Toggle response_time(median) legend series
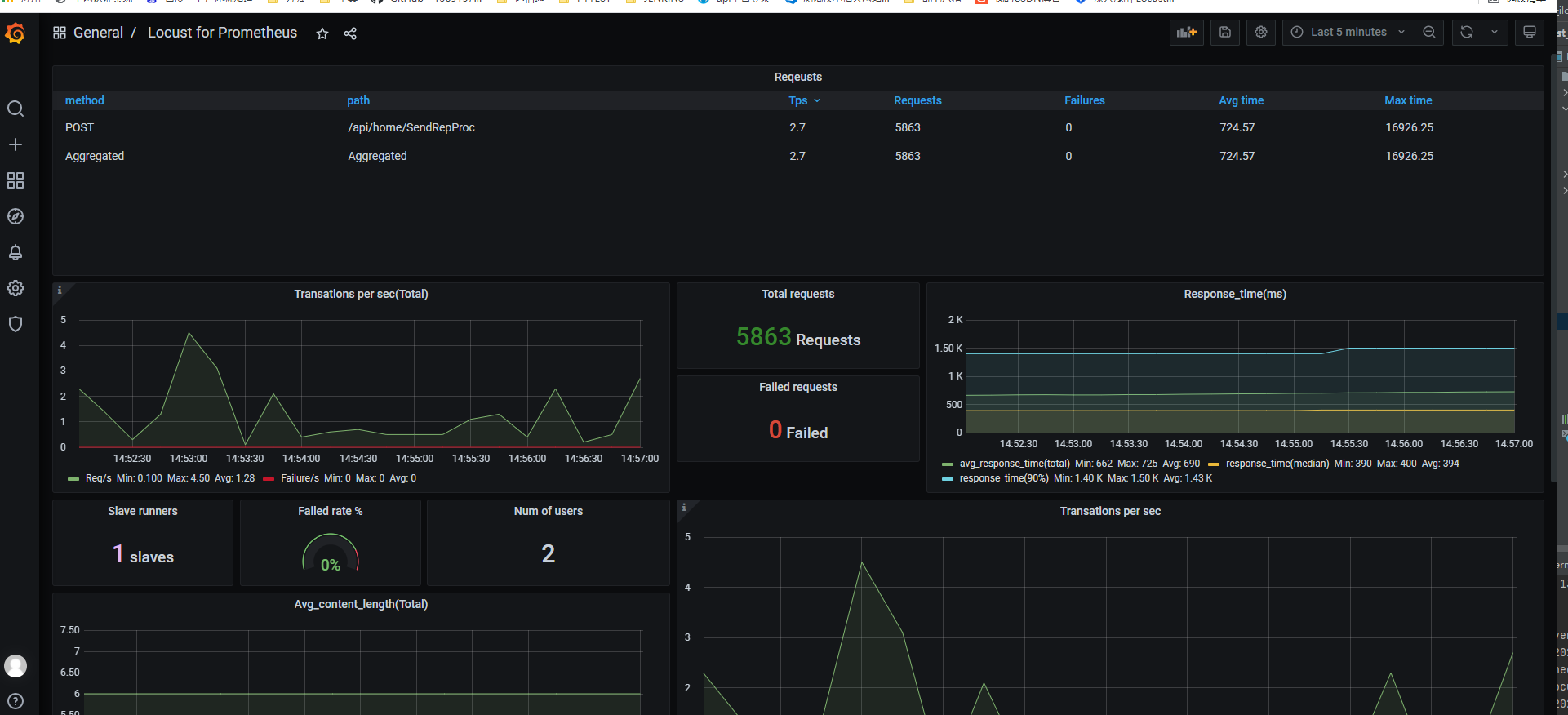The height and width of the screenshot is (715, 1568). 1277,464
